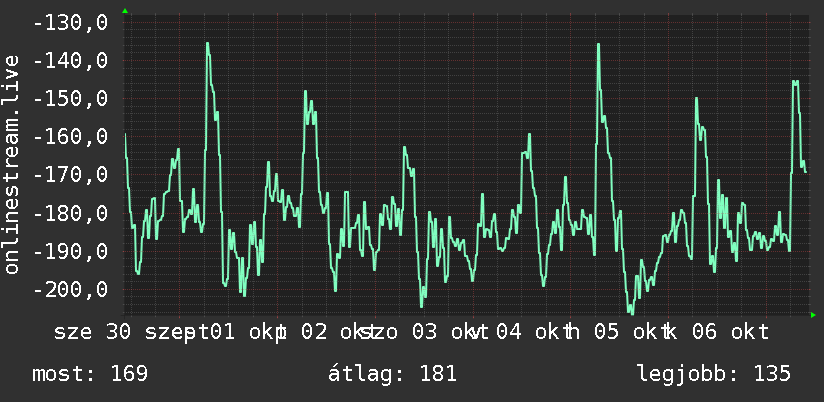The height and width of the screenshot is (402, 824).
Task: Click the -200,0 y-axis label
Action: 70,290
